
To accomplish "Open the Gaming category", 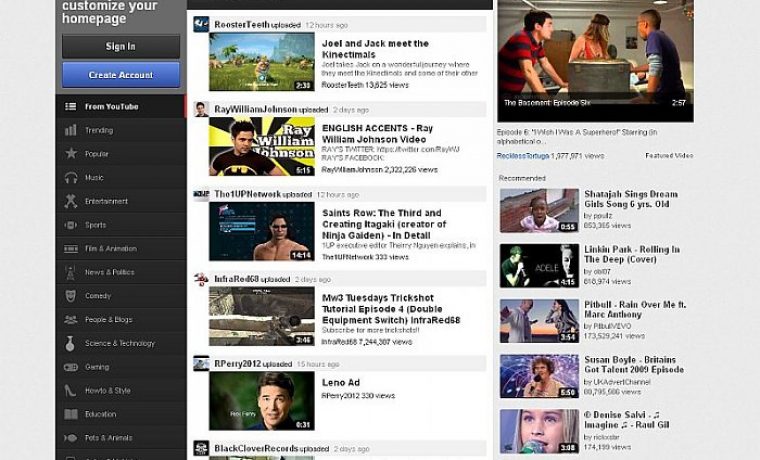I will (121, 367).
